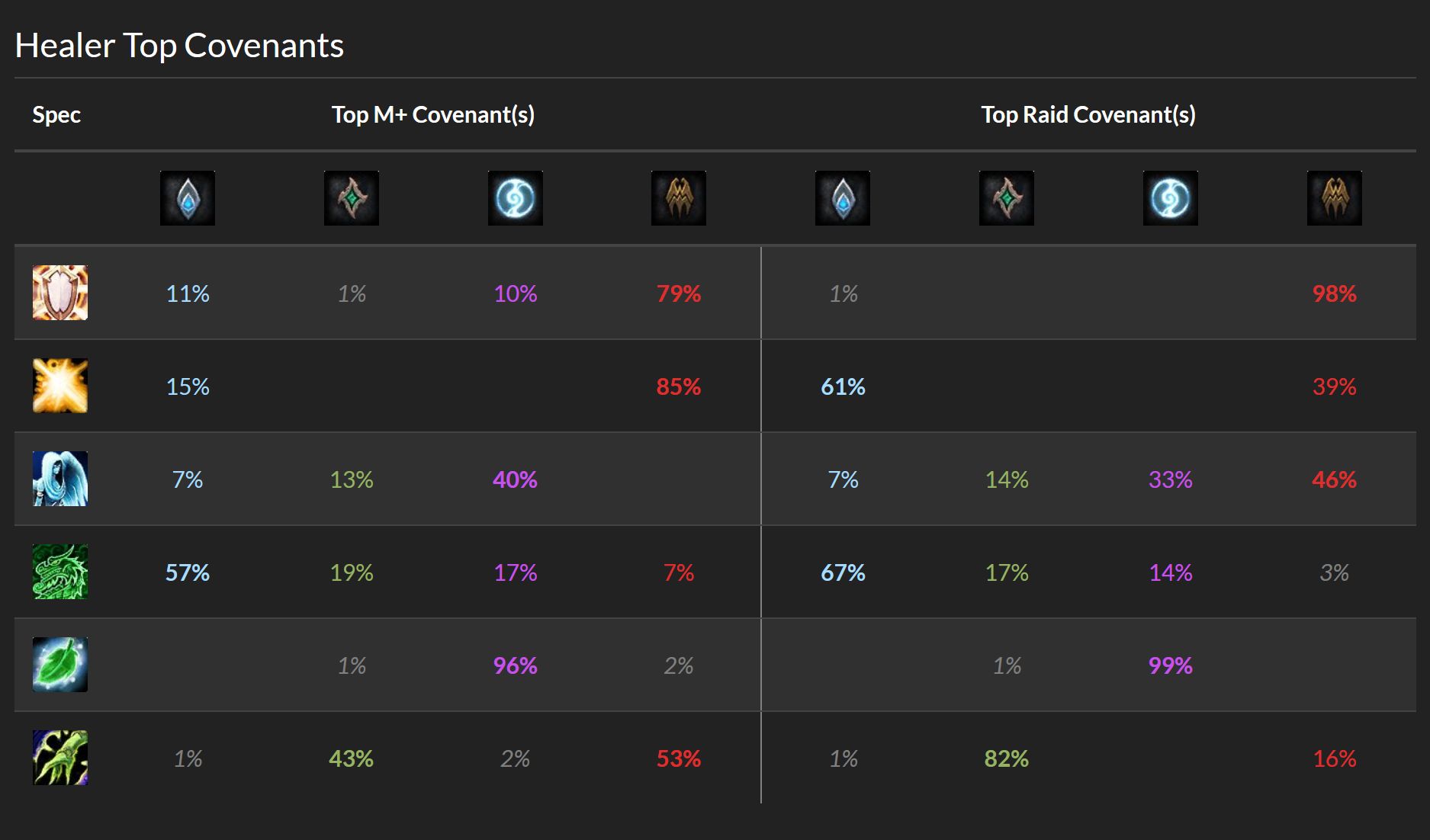Viewport: 1430px width, 840px height.
Task: Click the Restoration Shaman spec icon
Action: pyautogui.click(x=60, y=758)
